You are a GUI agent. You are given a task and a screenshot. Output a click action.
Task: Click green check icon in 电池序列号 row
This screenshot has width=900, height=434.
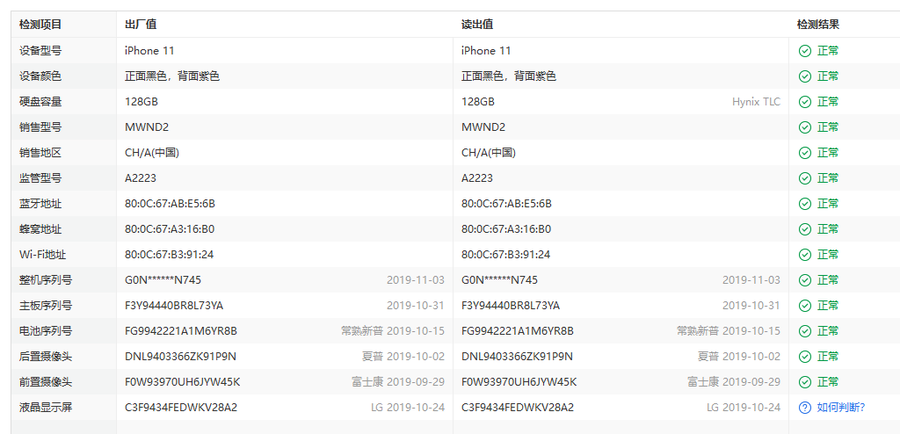click(x=805, y=331)
